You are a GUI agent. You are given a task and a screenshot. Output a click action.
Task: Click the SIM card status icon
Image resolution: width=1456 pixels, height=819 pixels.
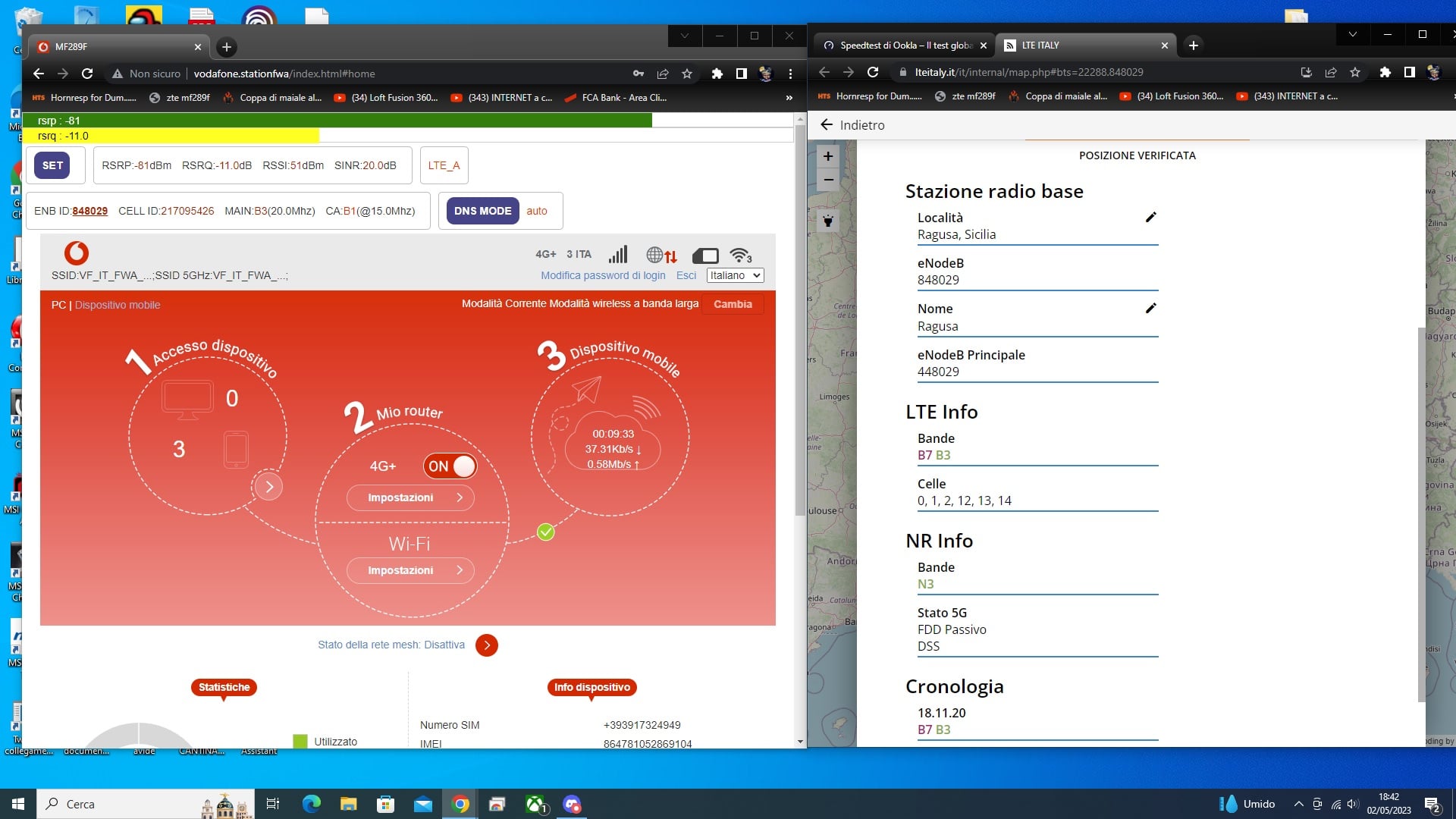705,256
